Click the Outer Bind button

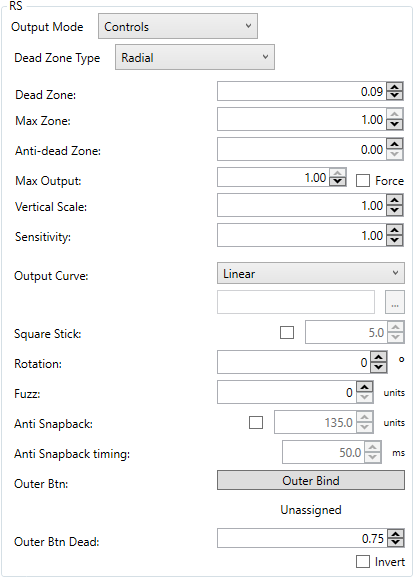(x=311, y=480)
